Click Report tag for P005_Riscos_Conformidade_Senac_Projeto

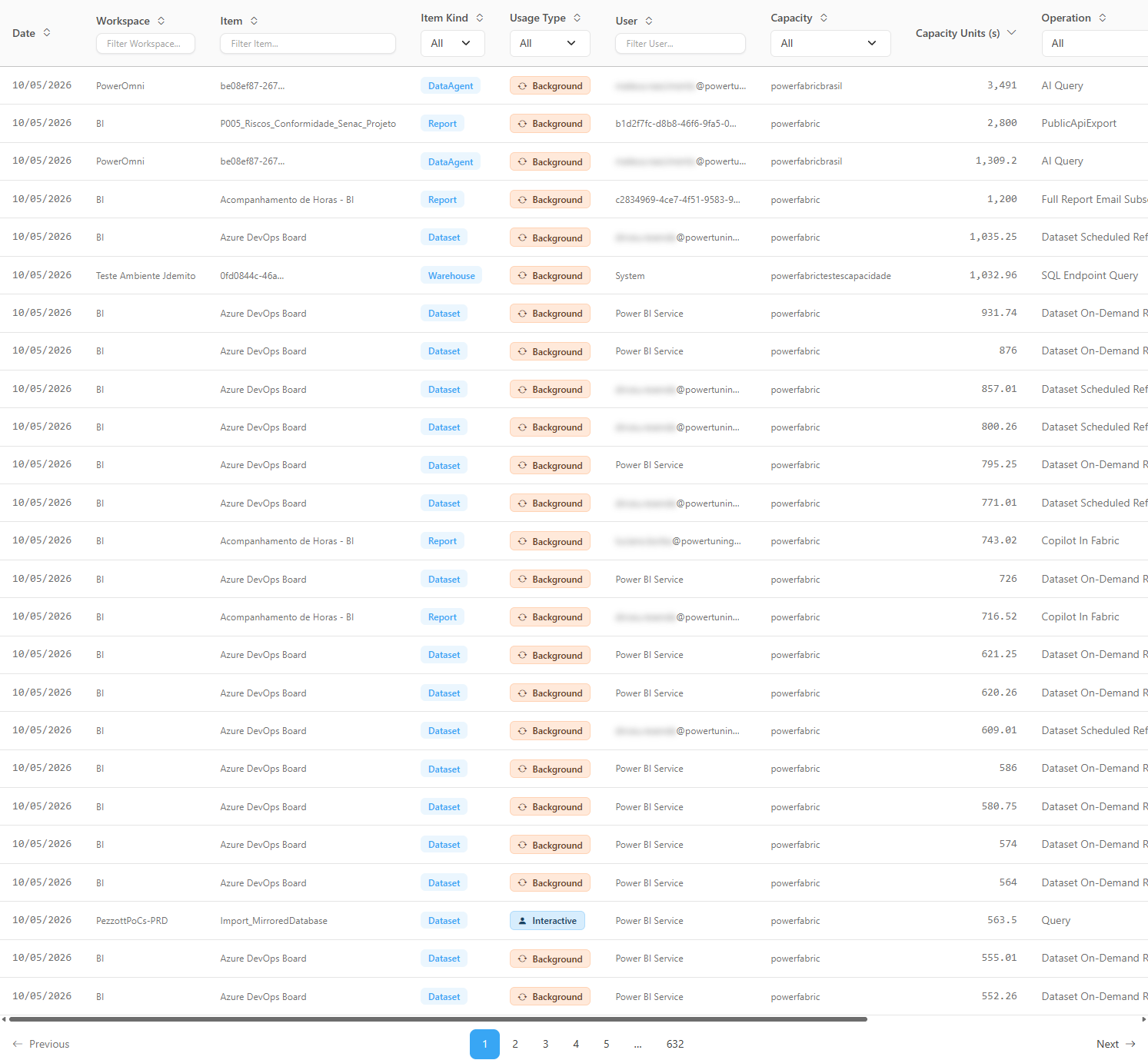click(x=442, y=124)
